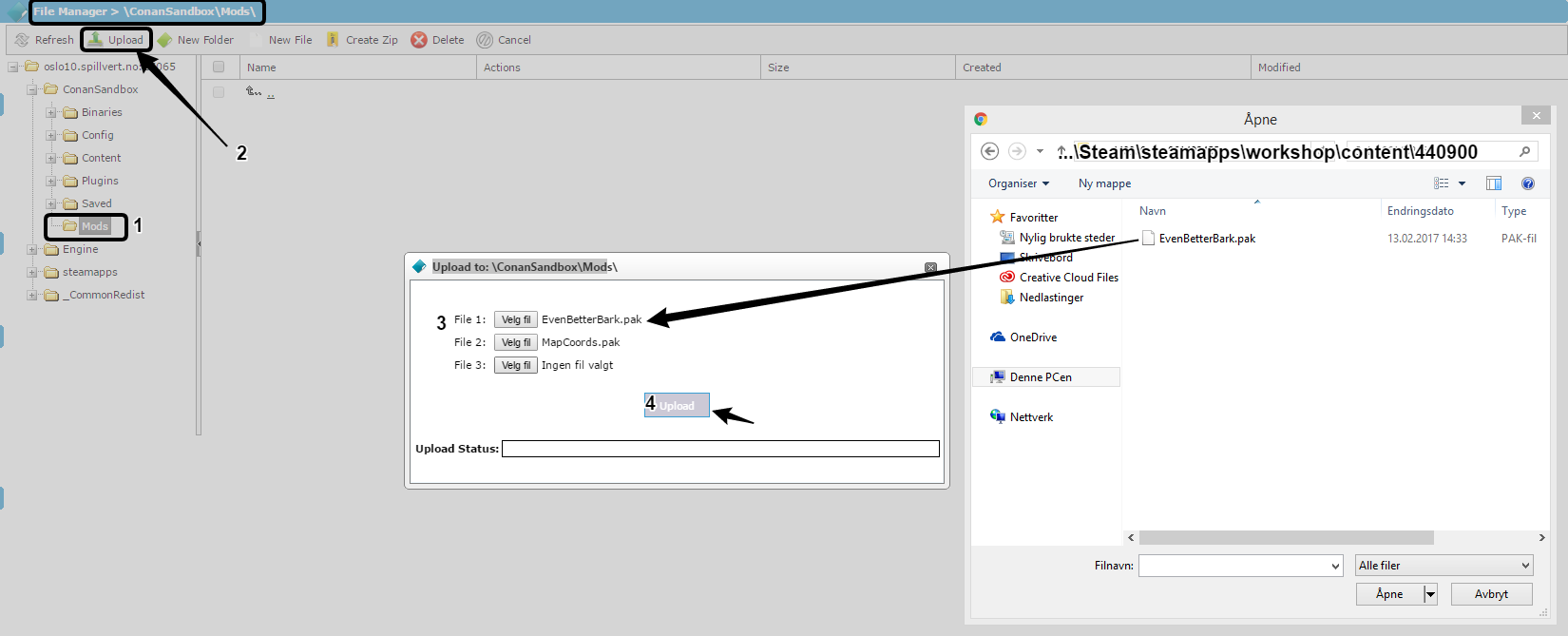This screenshot has height=636, width=1568.
Task: Click the red Delete icon
Action: click(419, 40)
